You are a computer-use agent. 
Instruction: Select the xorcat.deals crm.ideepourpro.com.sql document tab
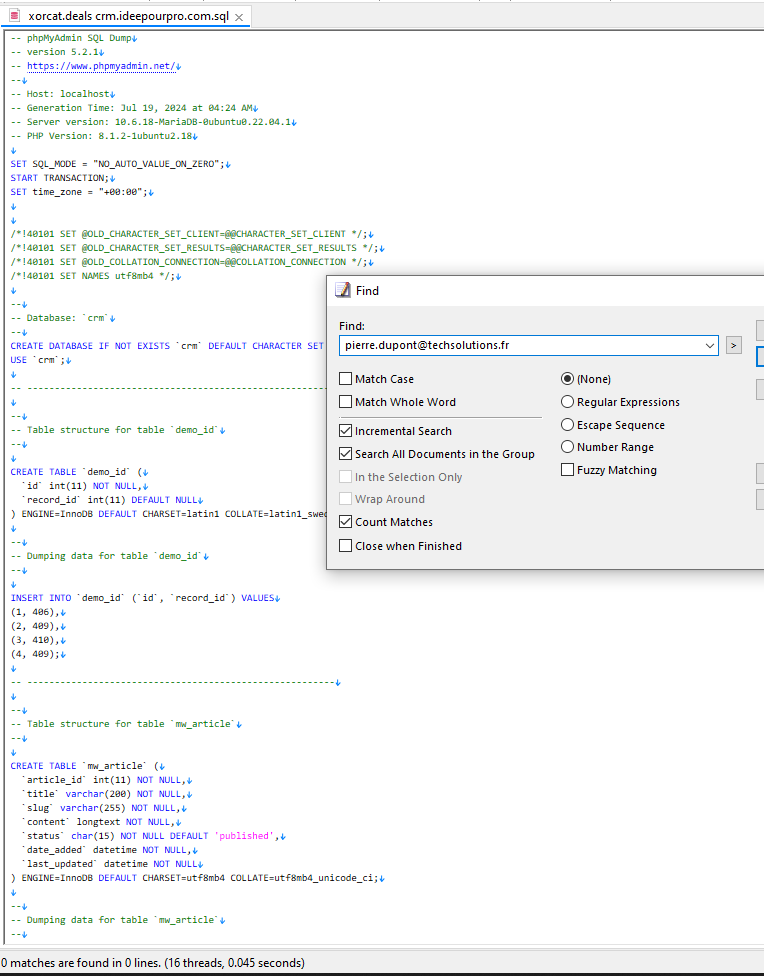pyautogui.click(x=125, y=16)
